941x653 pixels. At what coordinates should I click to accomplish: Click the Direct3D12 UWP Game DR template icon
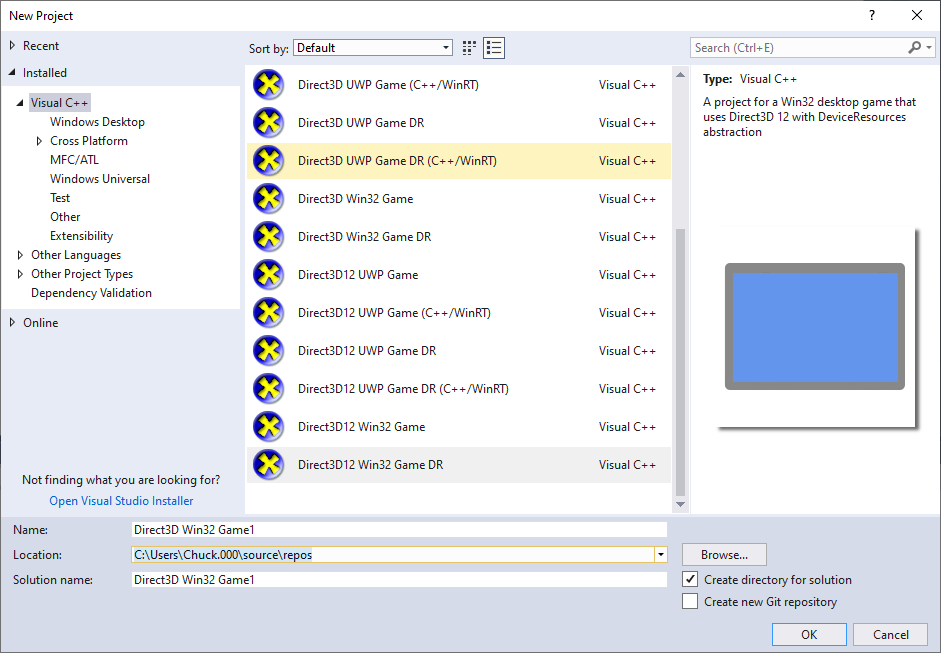point(268,351)
